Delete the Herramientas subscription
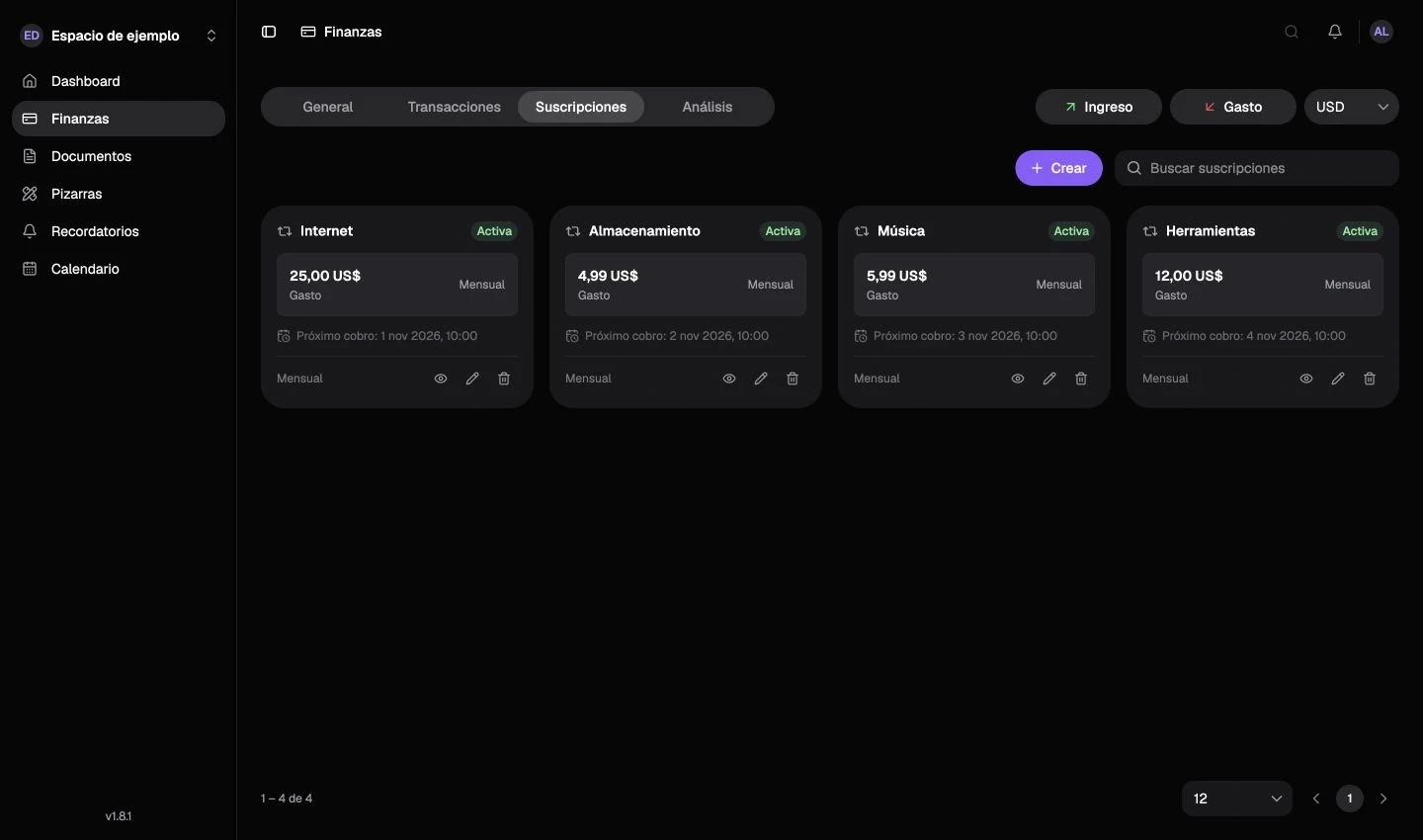Image resolution: width=1423 pixels, height=840 pixels. coord(1370,378)
